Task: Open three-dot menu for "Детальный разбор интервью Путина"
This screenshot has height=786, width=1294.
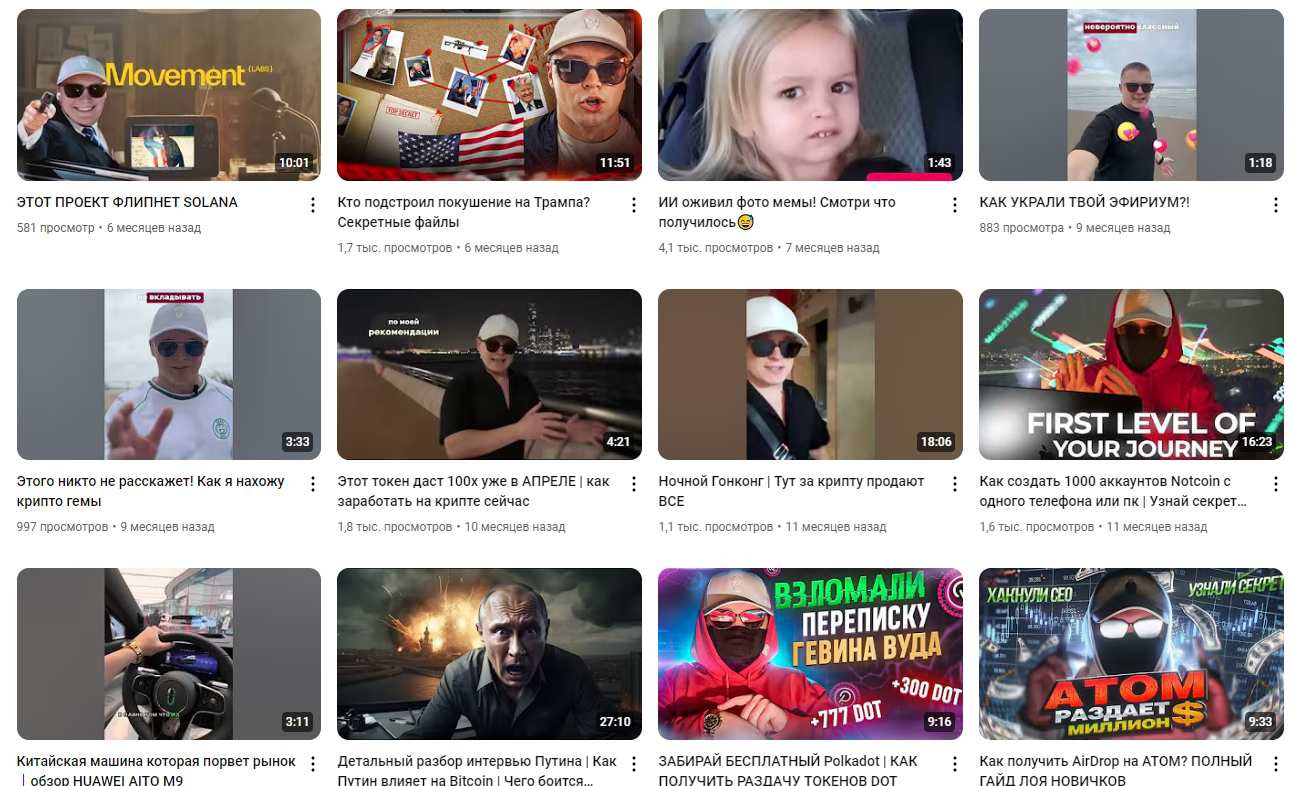Action: point(634,764)
